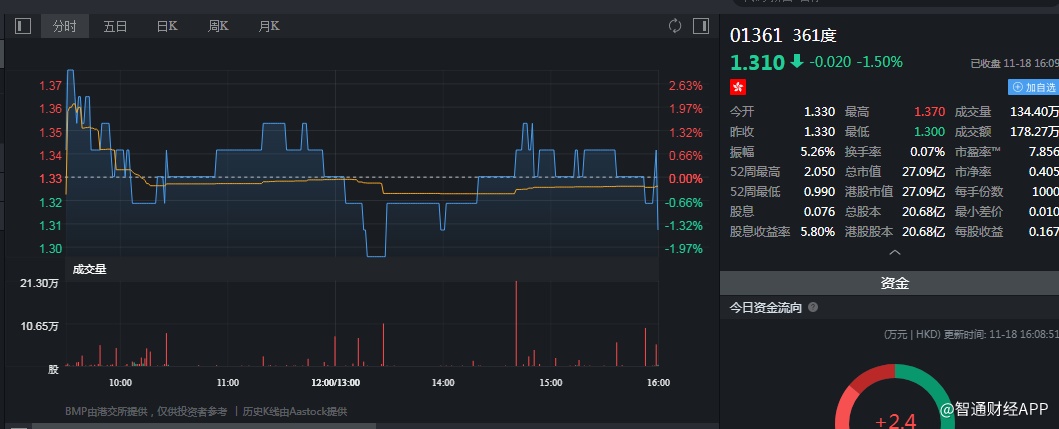
Task: Click the tallest volume bar near 14:40
Action: point(516,325)
